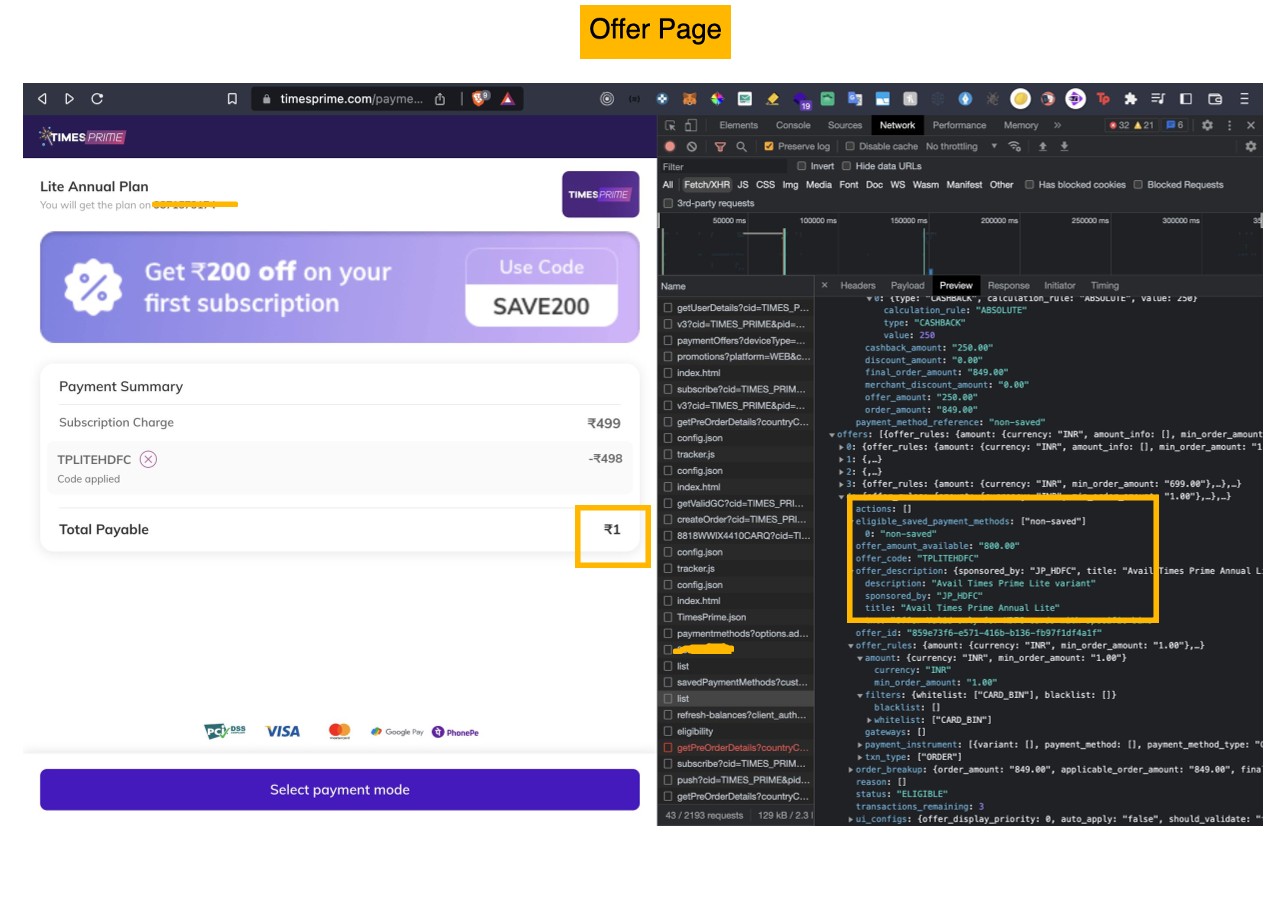Open the No throttling dropdown
This screenshot has width=1286, height=909.
pyautogui.click(x=961, y=146)
